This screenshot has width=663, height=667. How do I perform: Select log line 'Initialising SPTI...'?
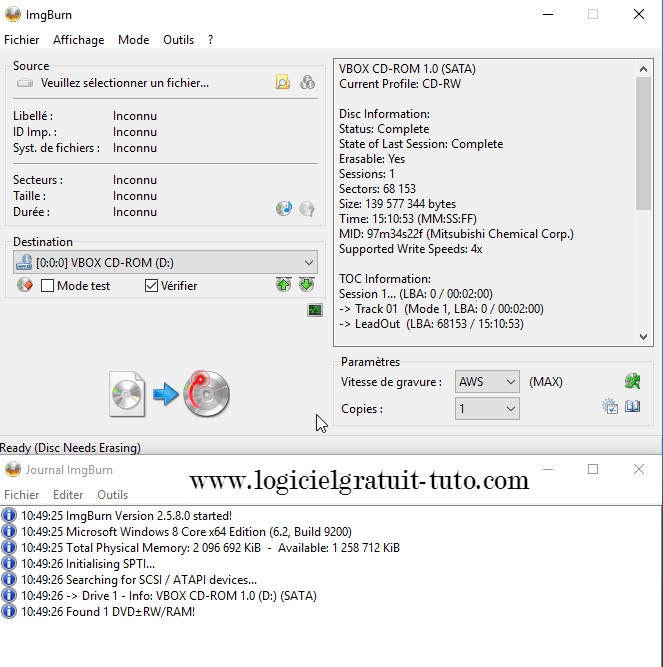88,564
